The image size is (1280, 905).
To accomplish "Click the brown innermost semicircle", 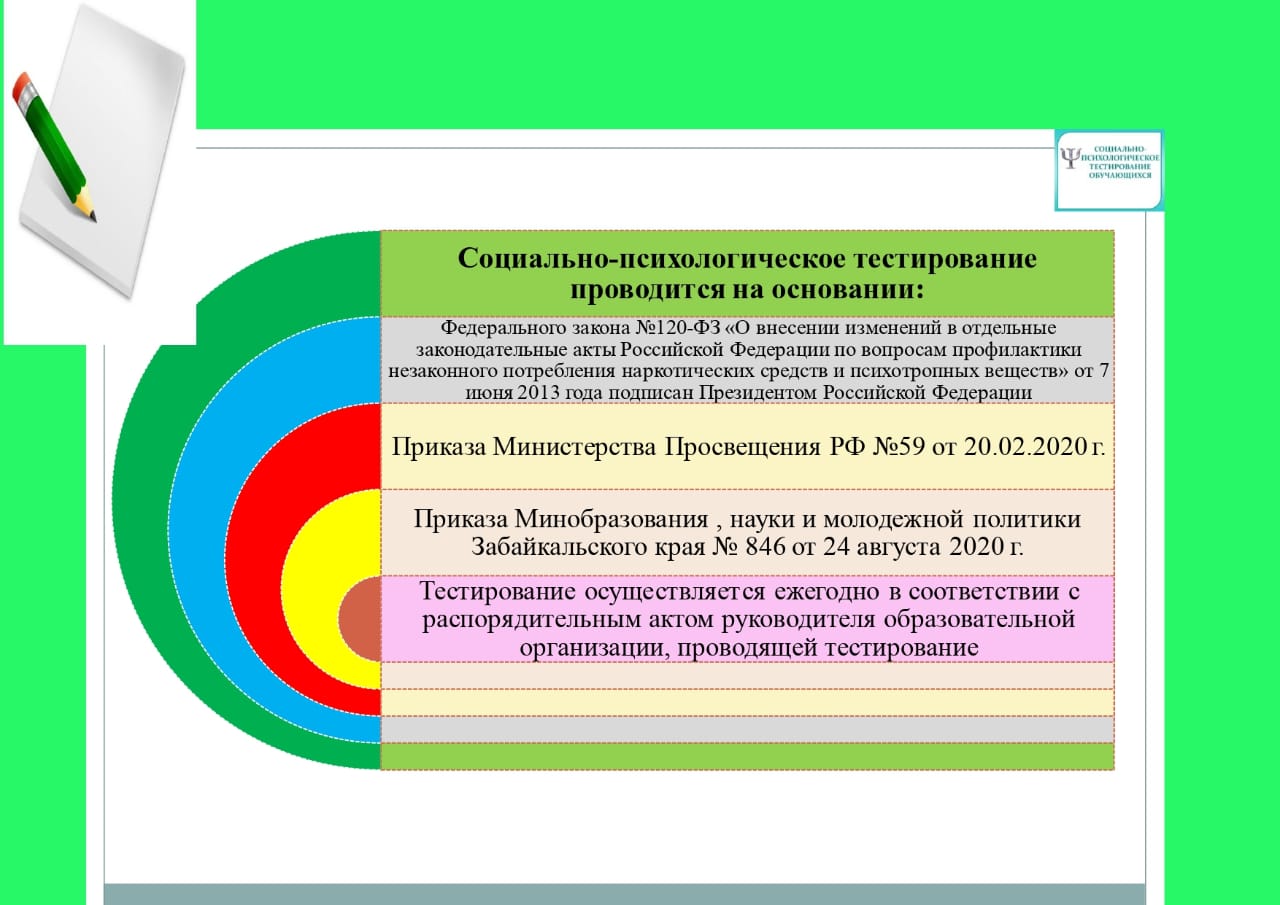I will point(360,619).
